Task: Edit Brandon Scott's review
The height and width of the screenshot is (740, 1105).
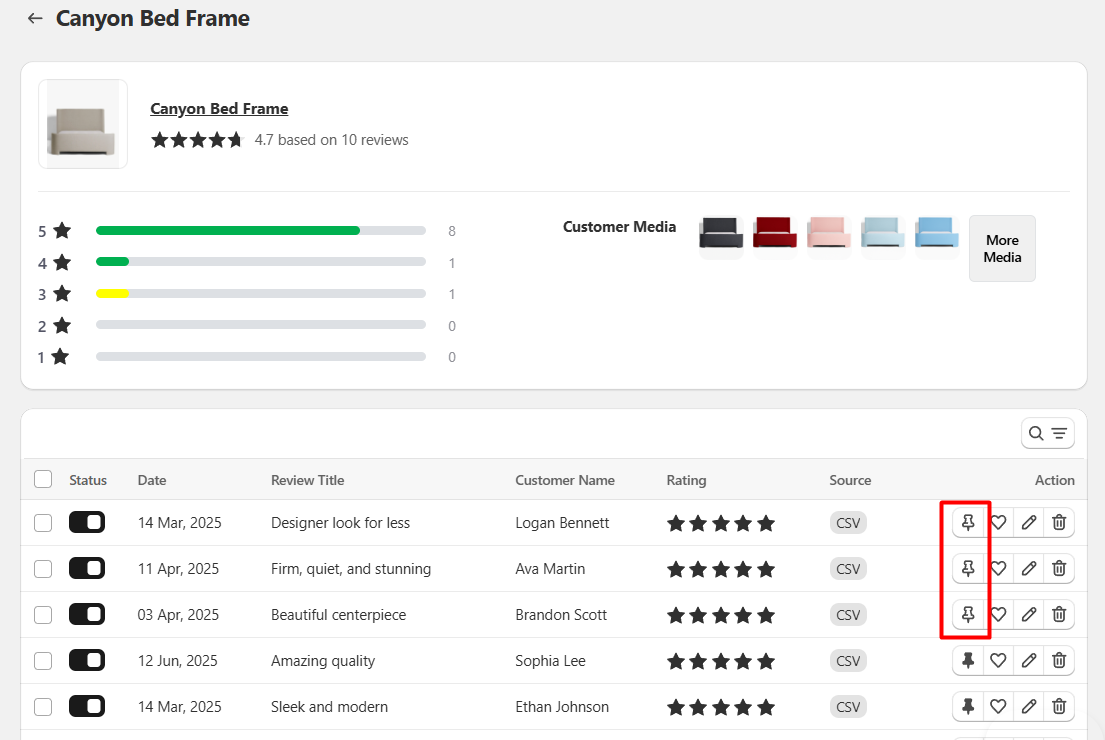Action: 1029,615
